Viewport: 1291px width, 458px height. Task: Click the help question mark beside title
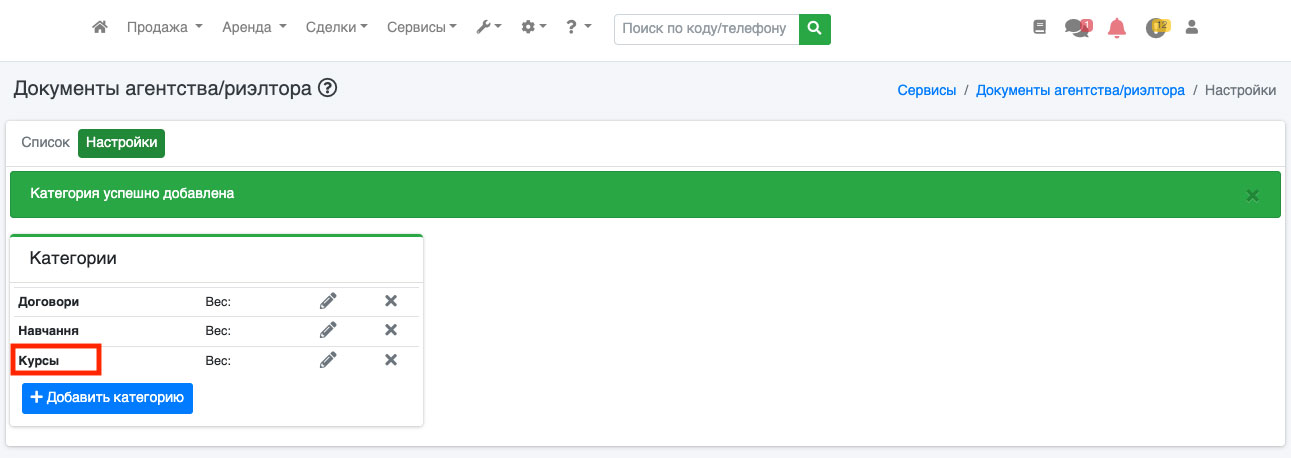click(x=327, y=89)
